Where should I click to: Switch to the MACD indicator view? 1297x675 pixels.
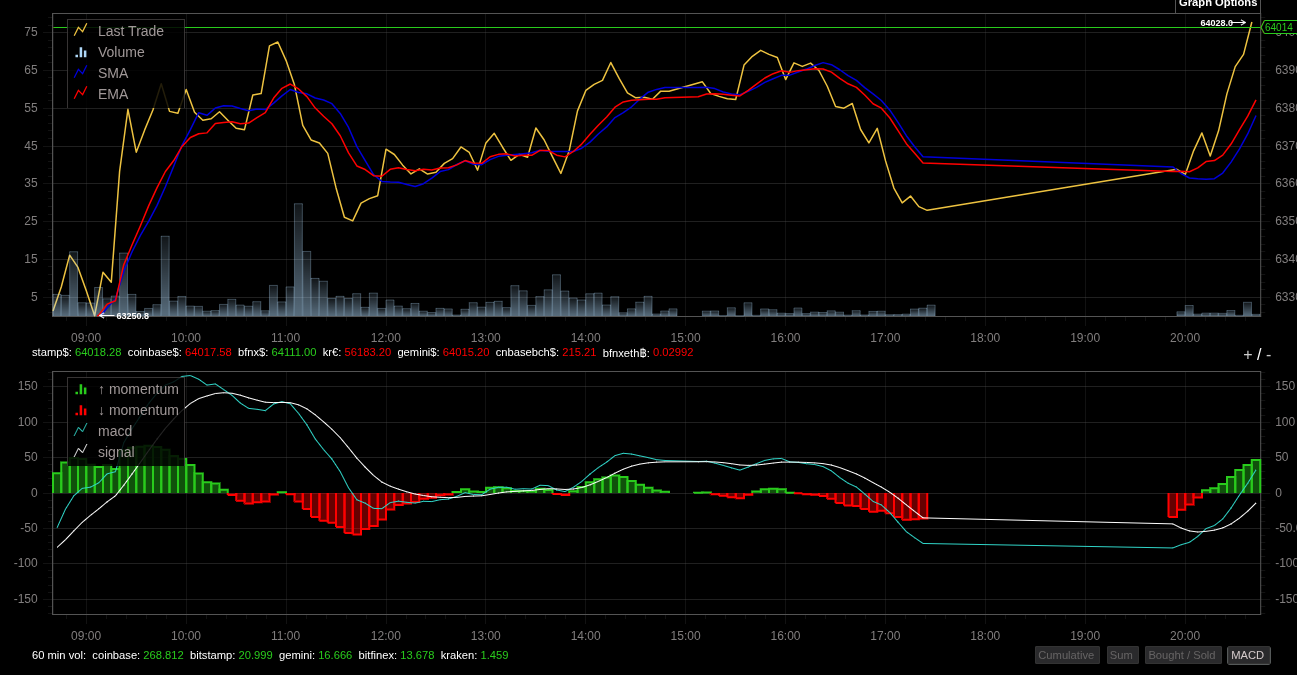(x=1248, y=655)
